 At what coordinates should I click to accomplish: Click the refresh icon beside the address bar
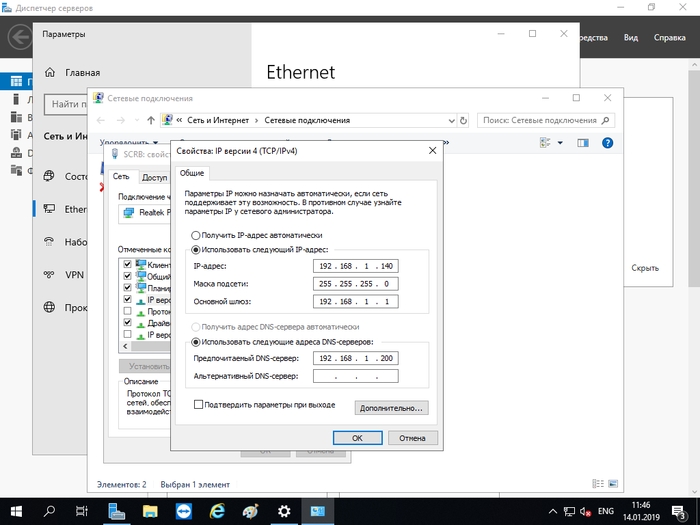pyautogui.click(x=461, y=120)
